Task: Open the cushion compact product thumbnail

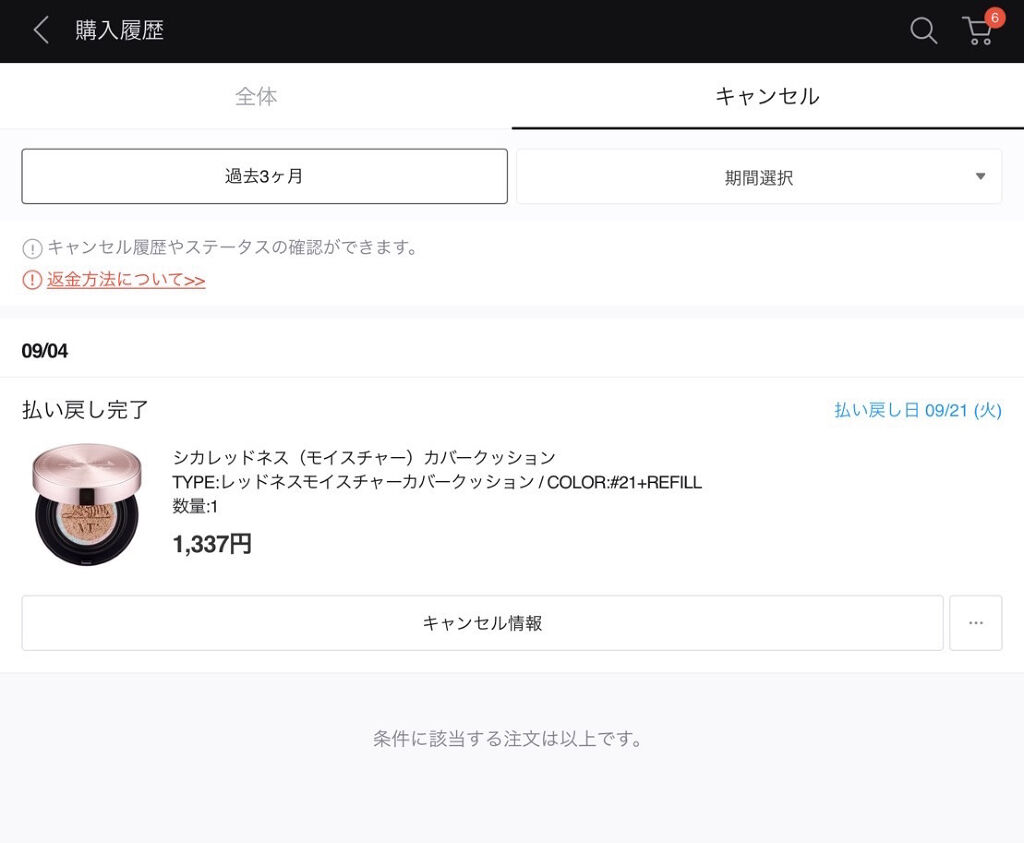Action: [87, 504]
